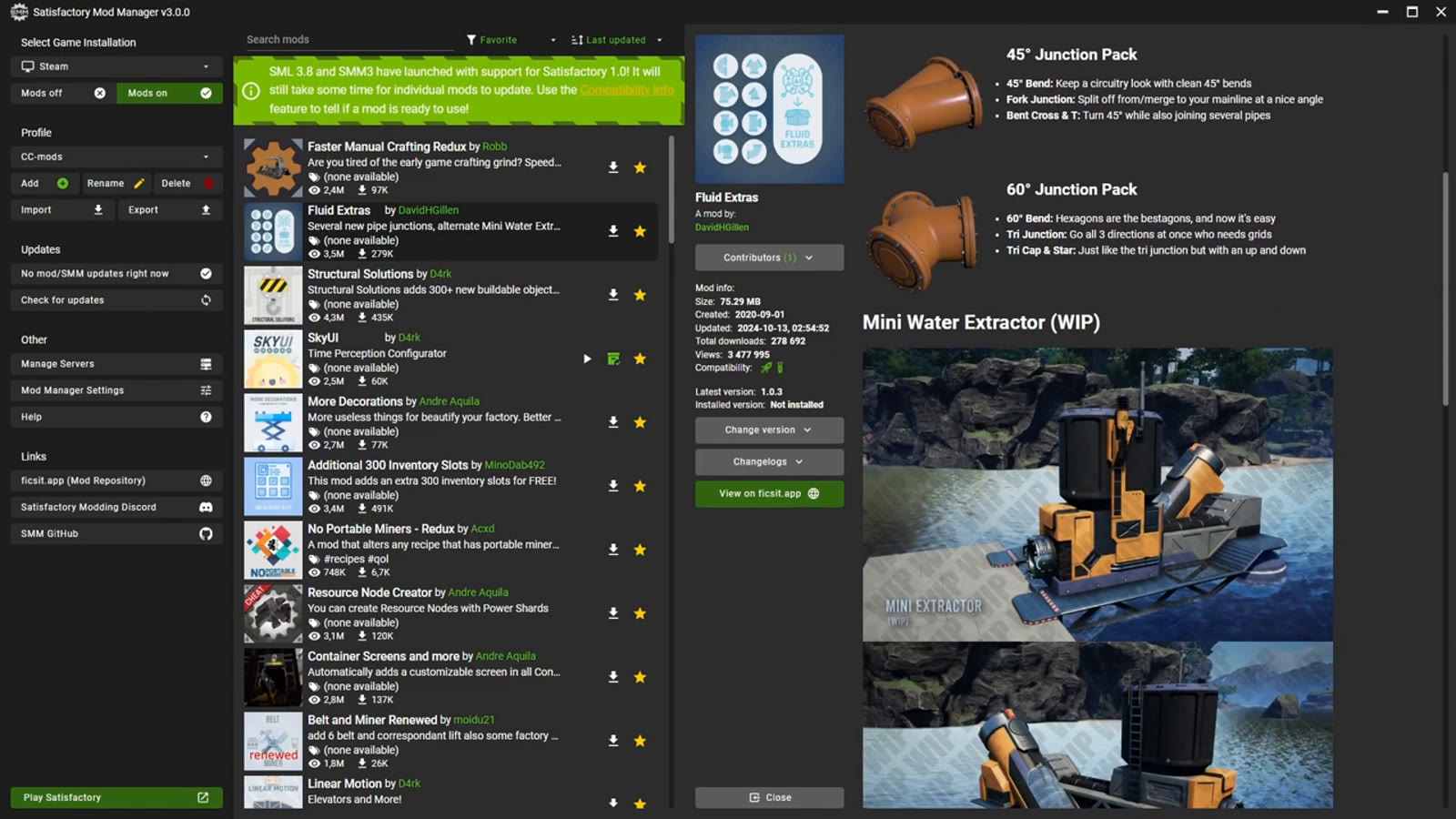Screen dimensions: 1456x819
Task: Click the green installed icon for SkyUI
Action: click(x=613, y=359)
